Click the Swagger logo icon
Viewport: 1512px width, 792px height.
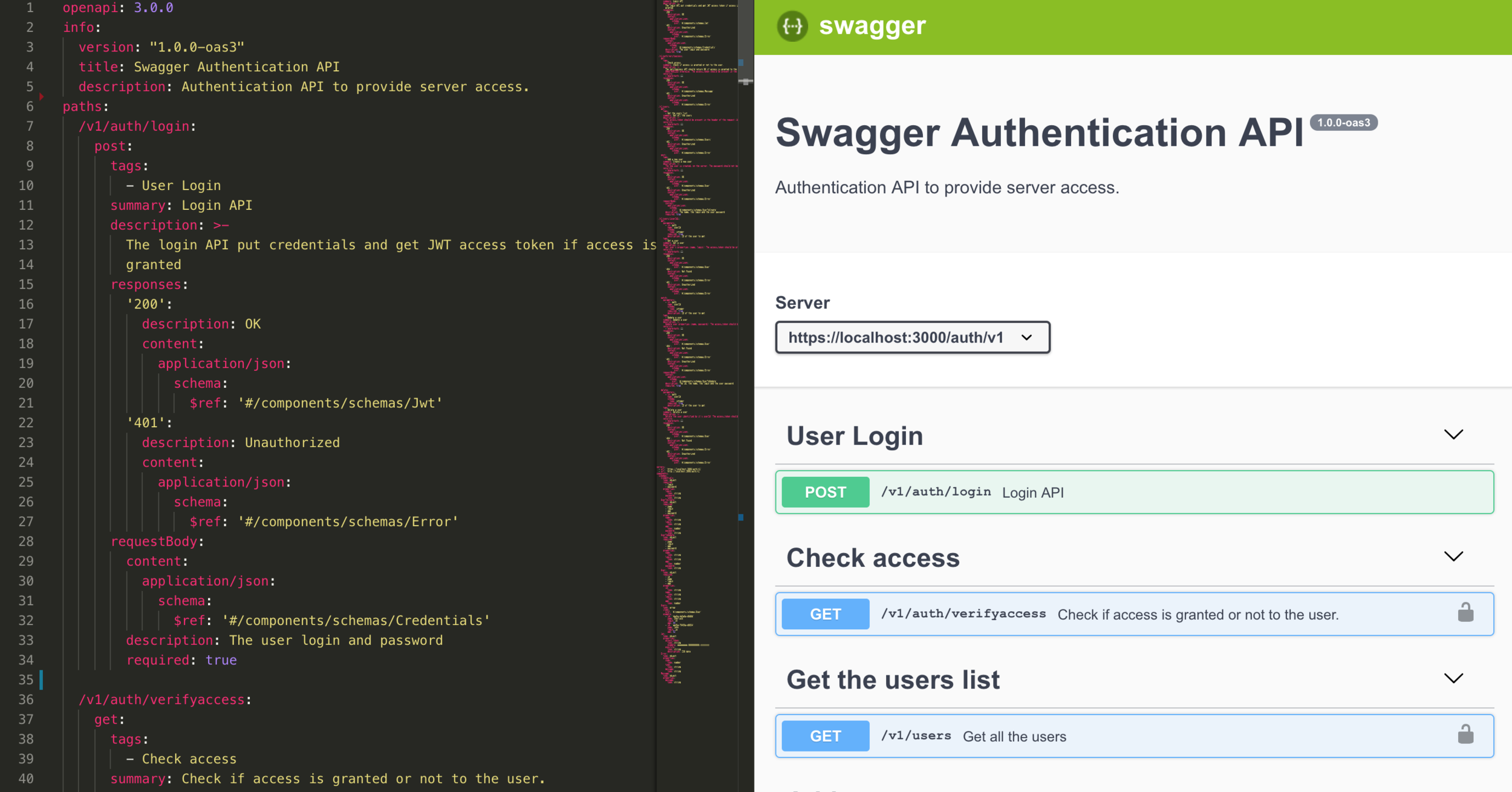[792, 26]
